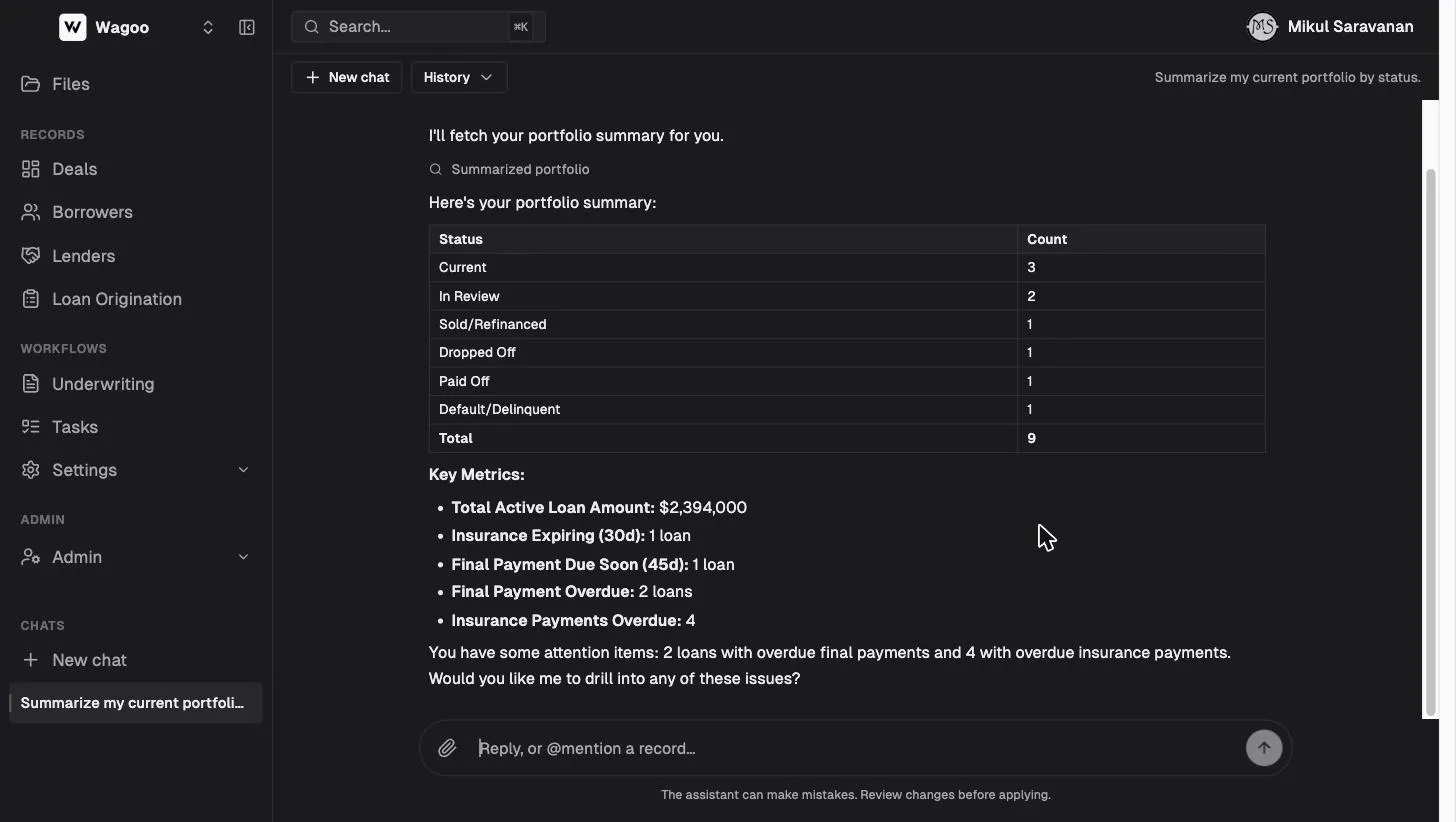Click the Settings gear icon
The height and width of the screenshot is (822, 1456).
pyautogui.click(x=31, y=470)
